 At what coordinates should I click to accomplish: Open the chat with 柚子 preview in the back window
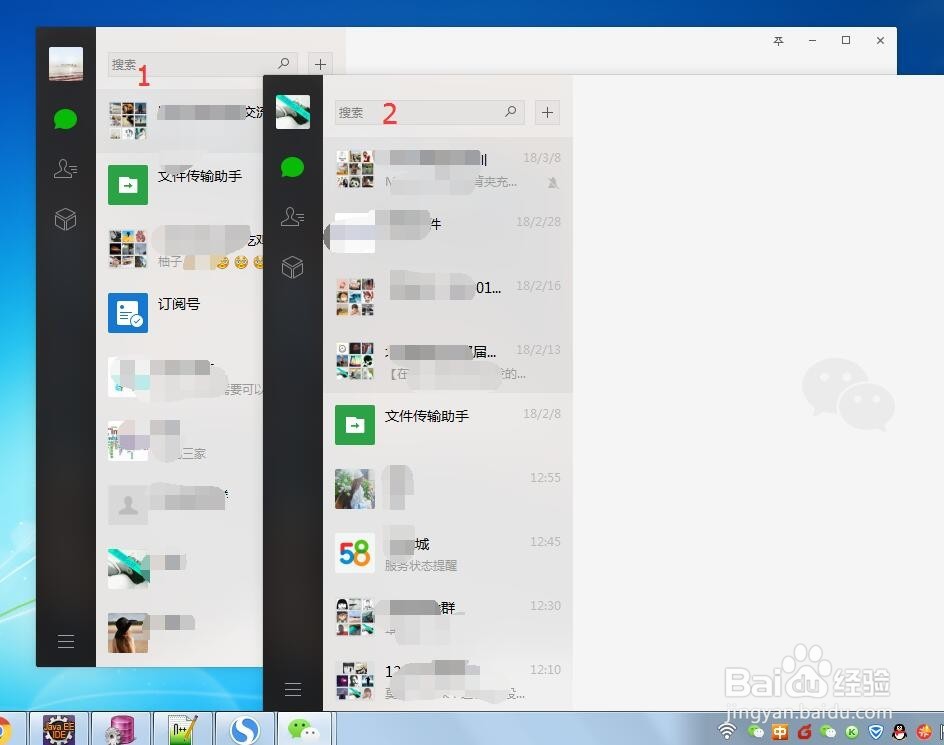tap(179, 249)
